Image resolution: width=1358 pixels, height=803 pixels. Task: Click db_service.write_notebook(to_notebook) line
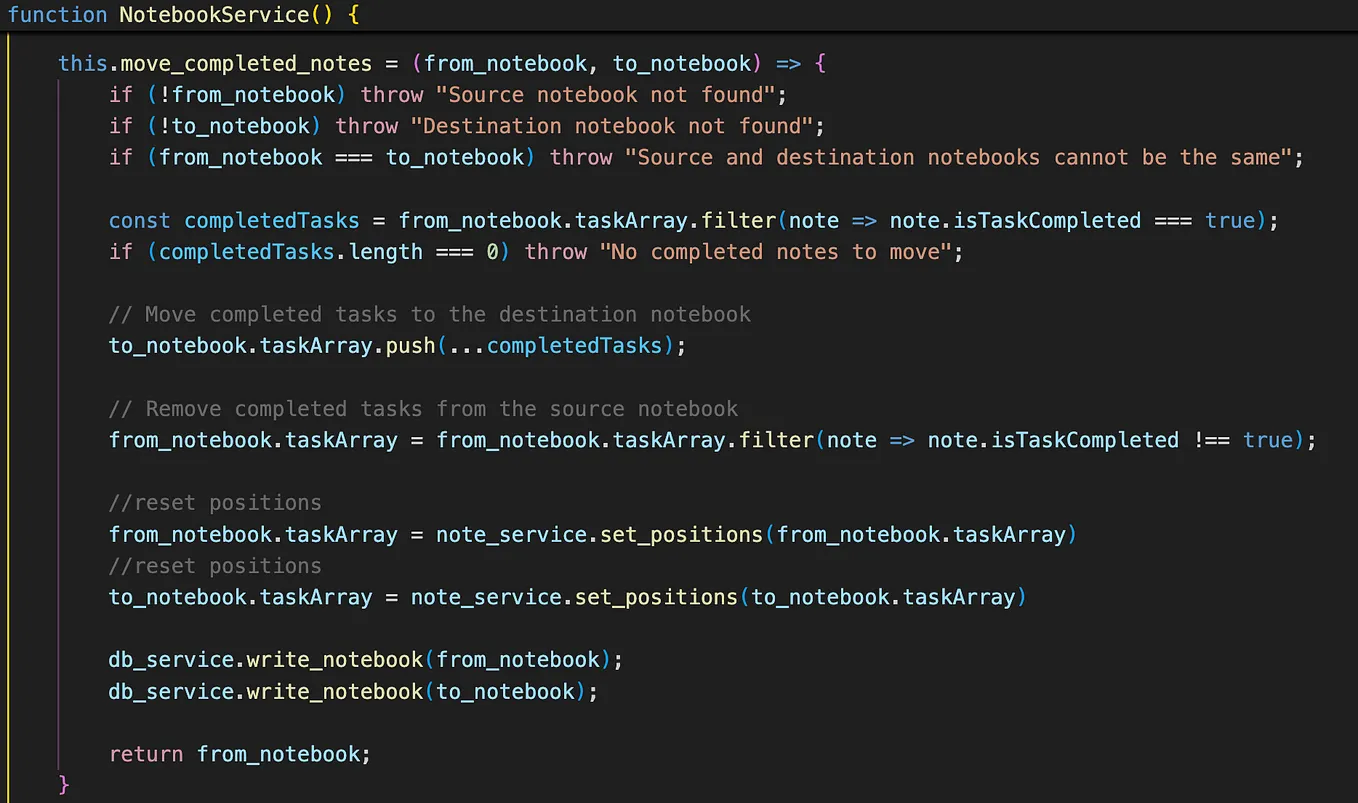tap(353, 692)
